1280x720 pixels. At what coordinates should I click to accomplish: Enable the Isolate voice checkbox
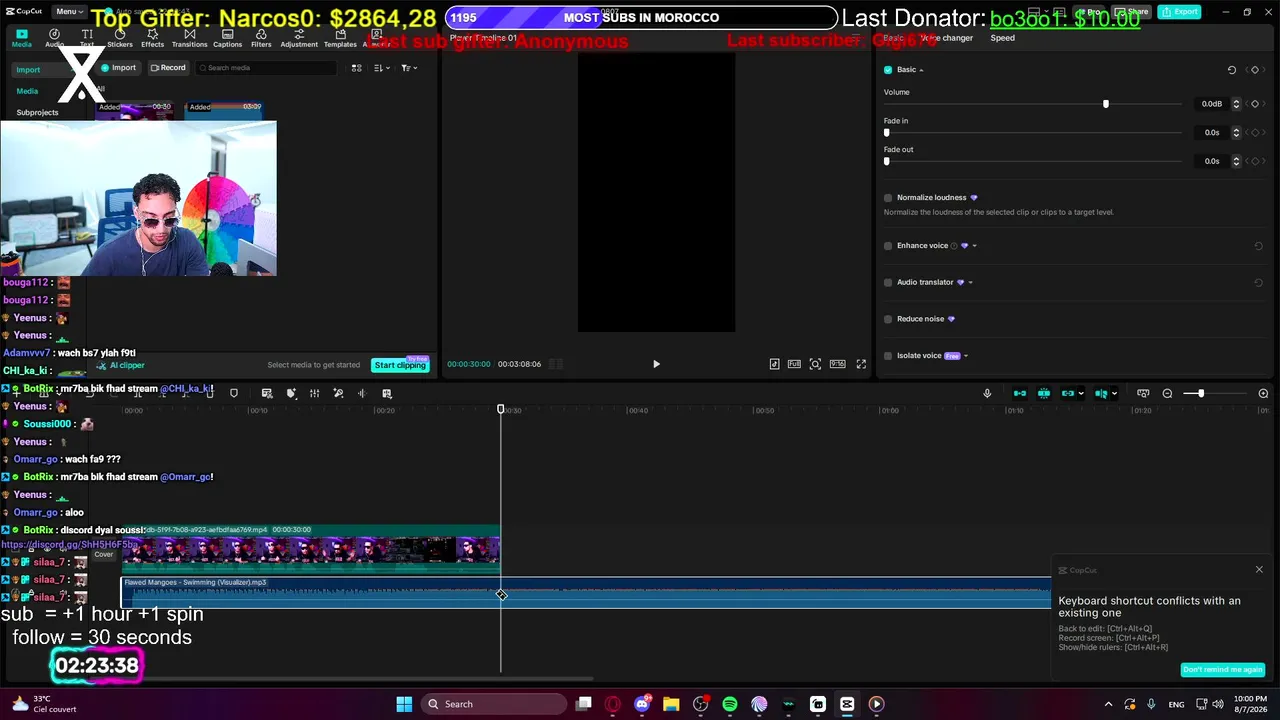coord(888,356)
